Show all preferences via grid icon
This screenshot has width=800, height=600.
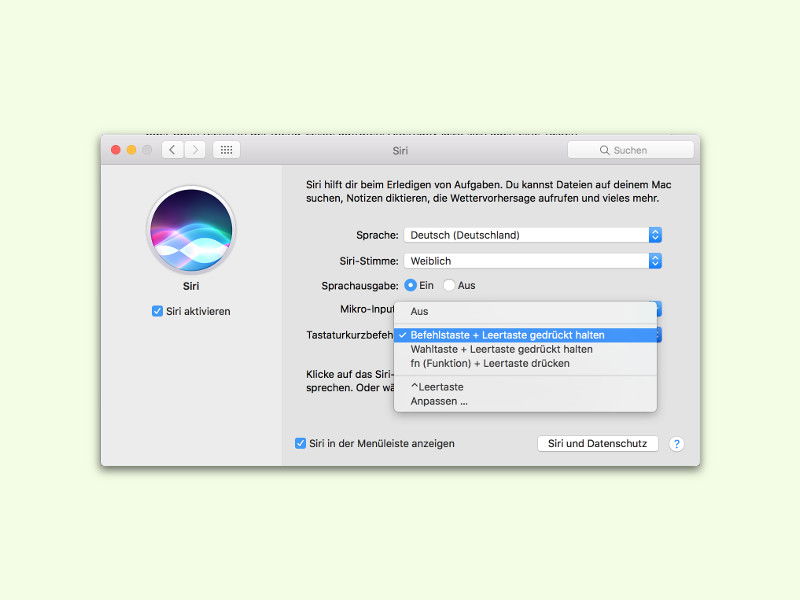pyautogui.click(x=227, y=150)
